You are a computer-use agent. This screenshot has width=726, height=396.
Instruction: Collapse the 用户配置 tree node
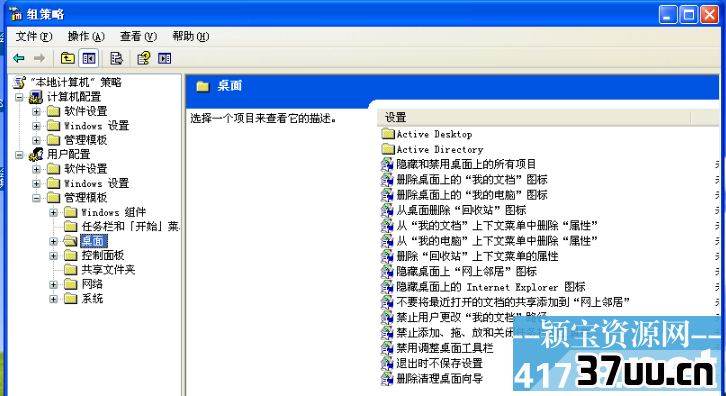[x=19, y=155]
